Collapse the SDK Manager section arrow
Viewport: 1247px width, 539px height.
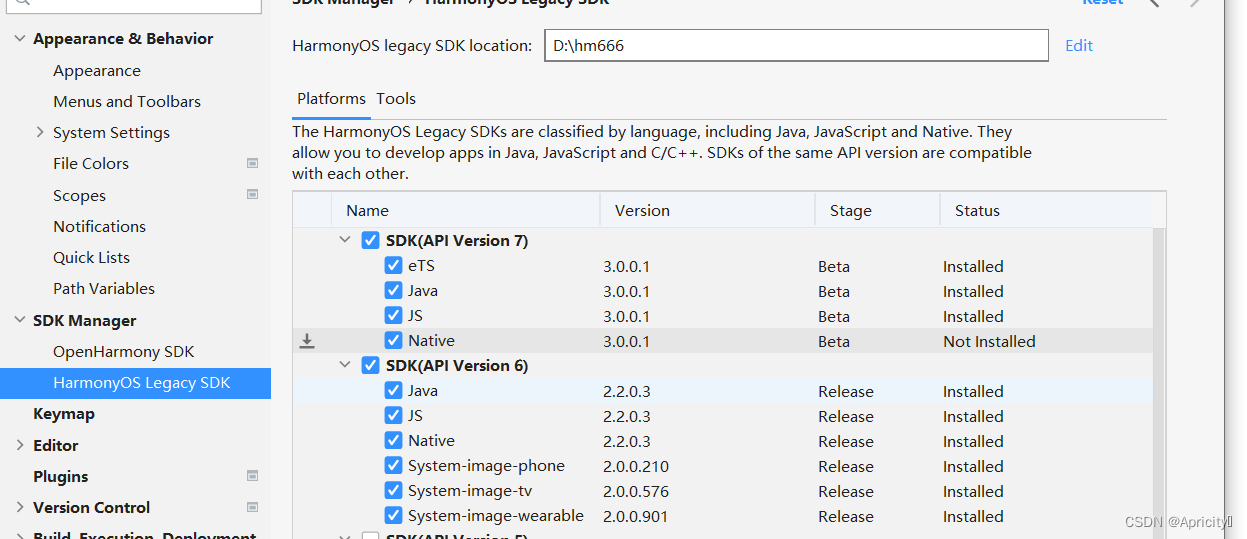tap(20, 320)
